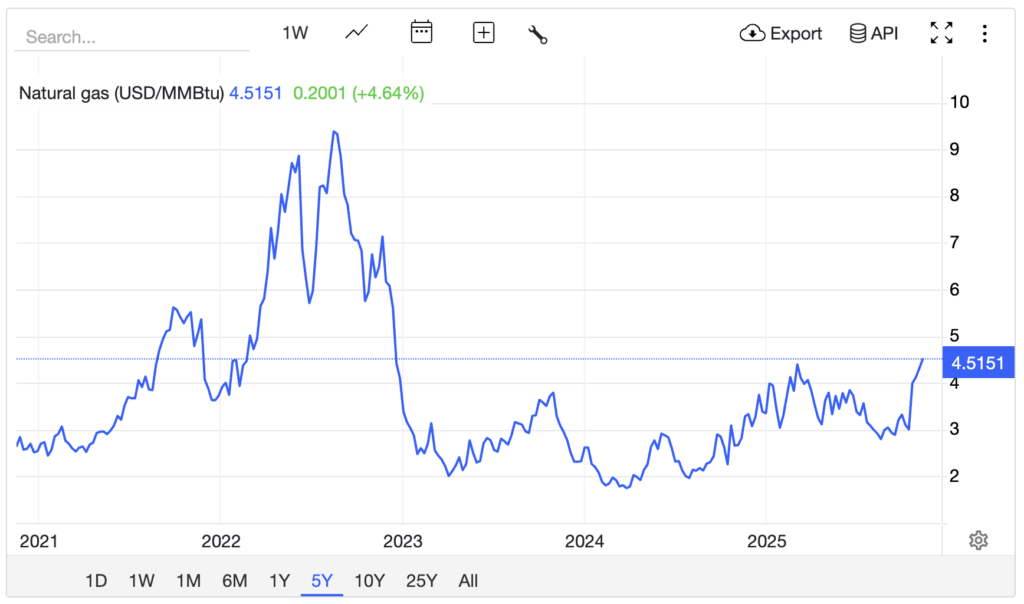Select the 1D time range
The image size is (1024, 604).
[96, 581]
